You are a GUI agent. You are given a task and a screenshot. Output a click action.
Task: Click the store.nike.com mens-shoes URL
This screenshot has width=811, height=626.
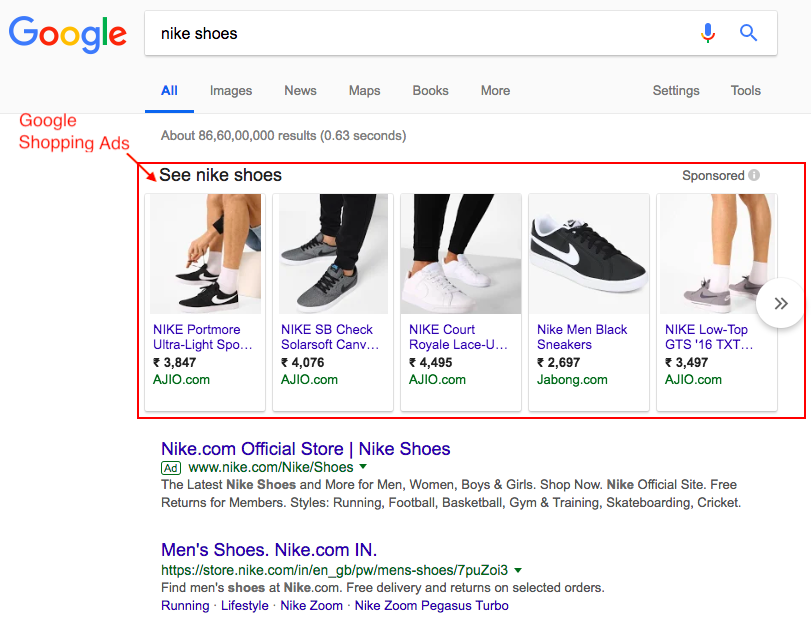[x=334, y=570]
